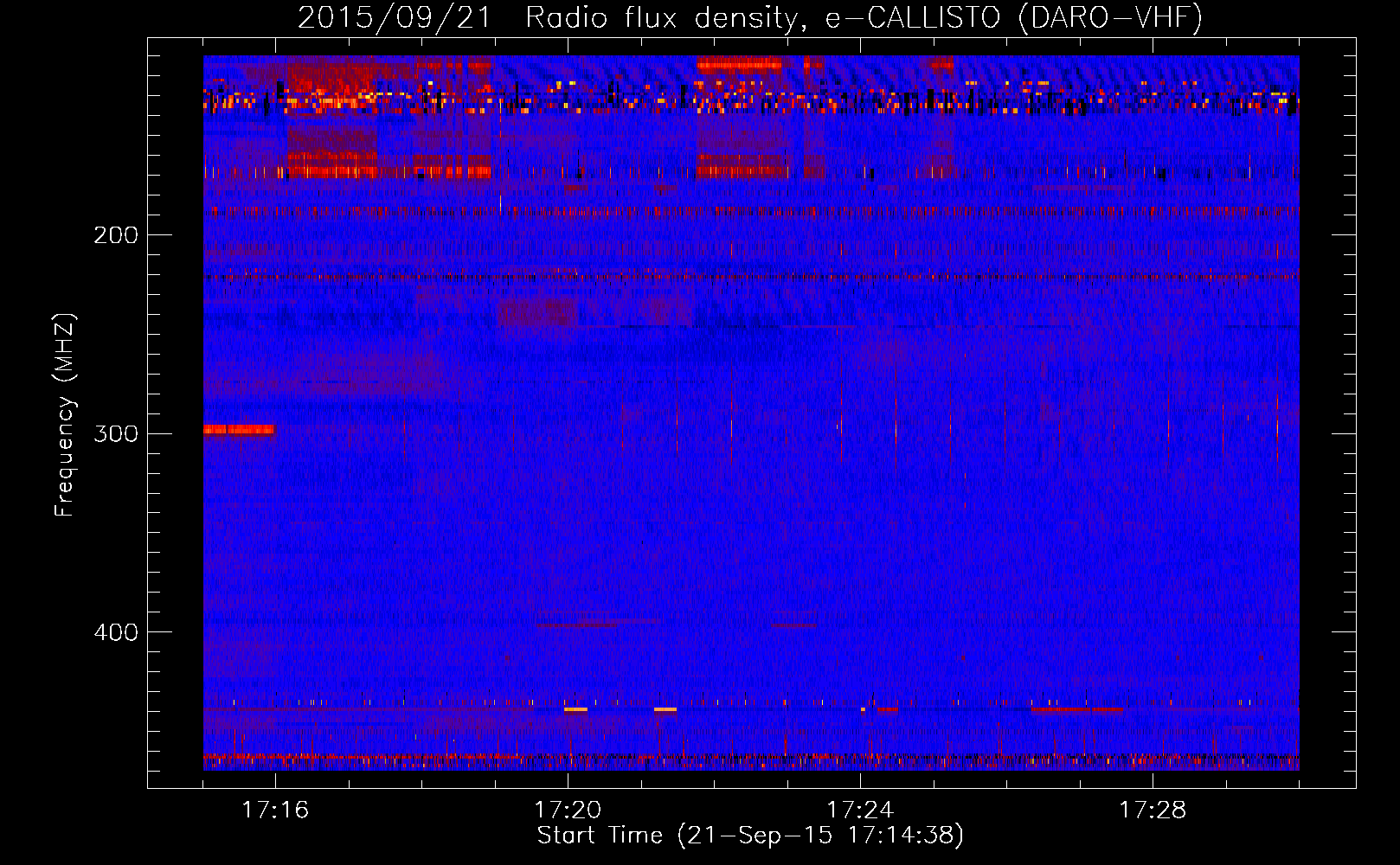Click the 17:20 time tick label
Viewport: 1400px width, 865px height.
[568, 811]
